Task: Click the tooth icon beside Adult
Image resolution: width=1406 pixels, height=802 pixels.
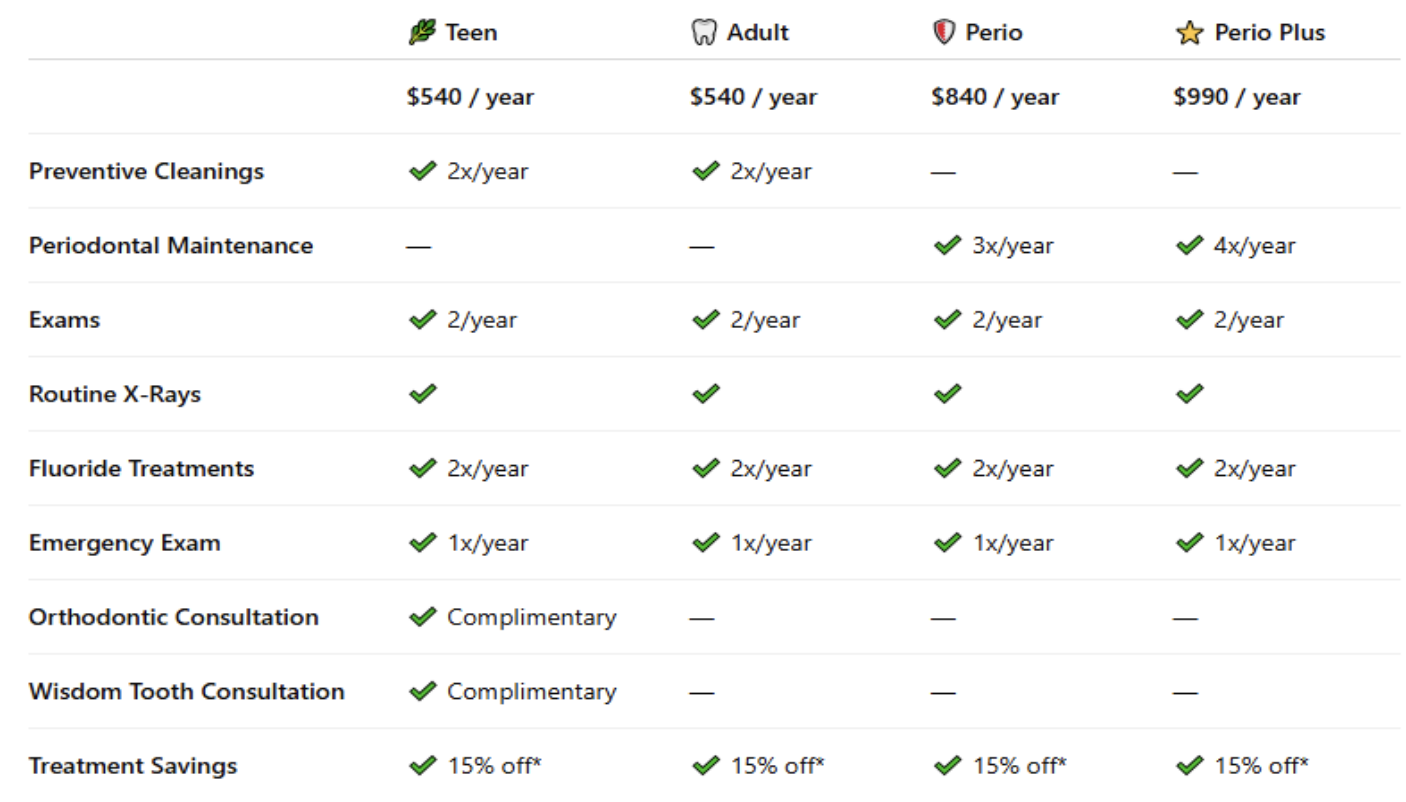Action: click(704, 33)
